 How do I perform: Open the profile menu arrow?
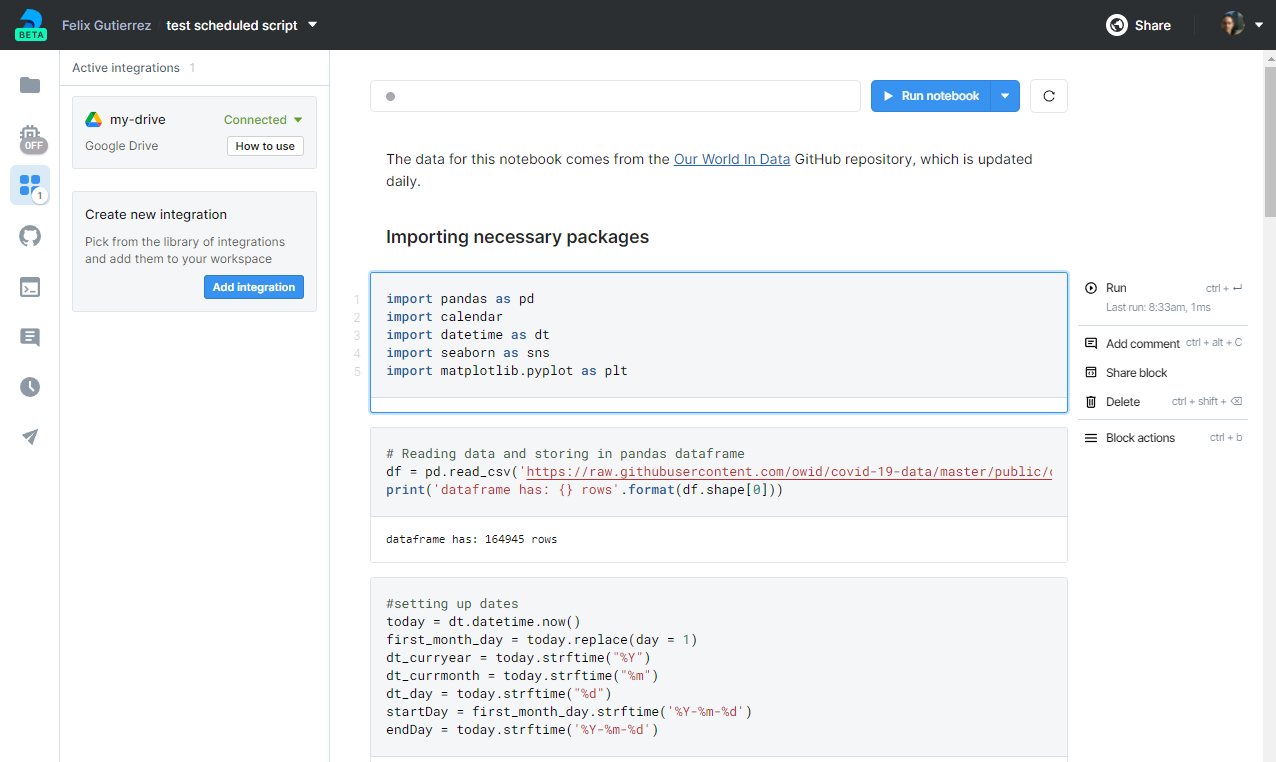(1258, 25)
